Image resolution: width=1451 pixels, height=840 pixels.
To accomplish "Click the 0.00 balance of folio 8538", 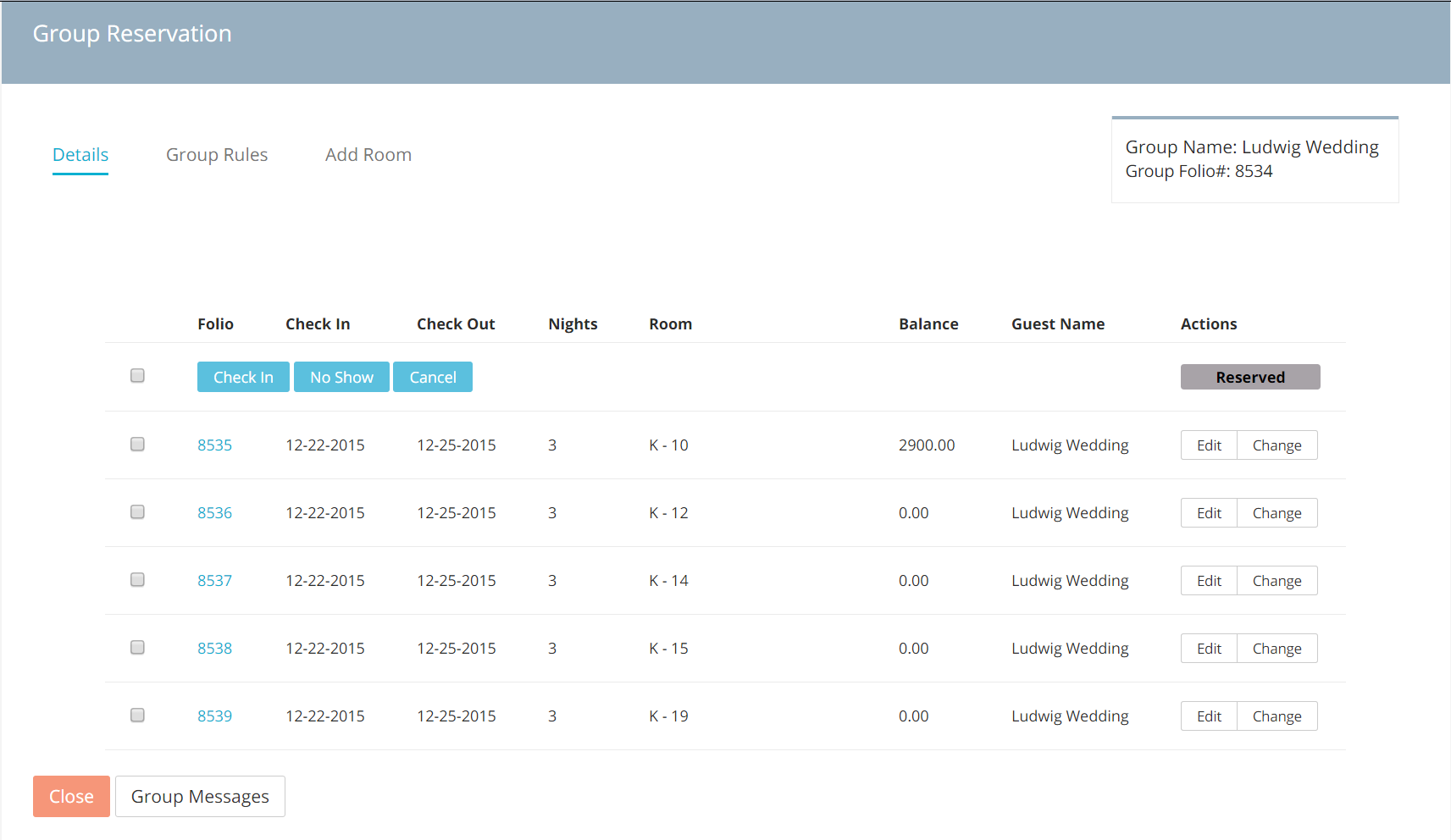I will [x=914, y=649].
